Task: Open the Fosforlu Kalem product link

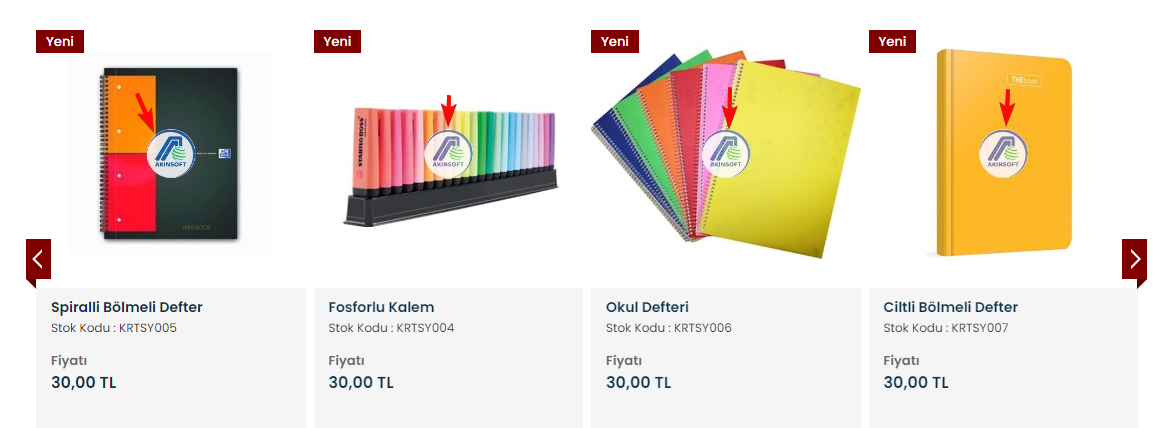Action: pos(381,307)
